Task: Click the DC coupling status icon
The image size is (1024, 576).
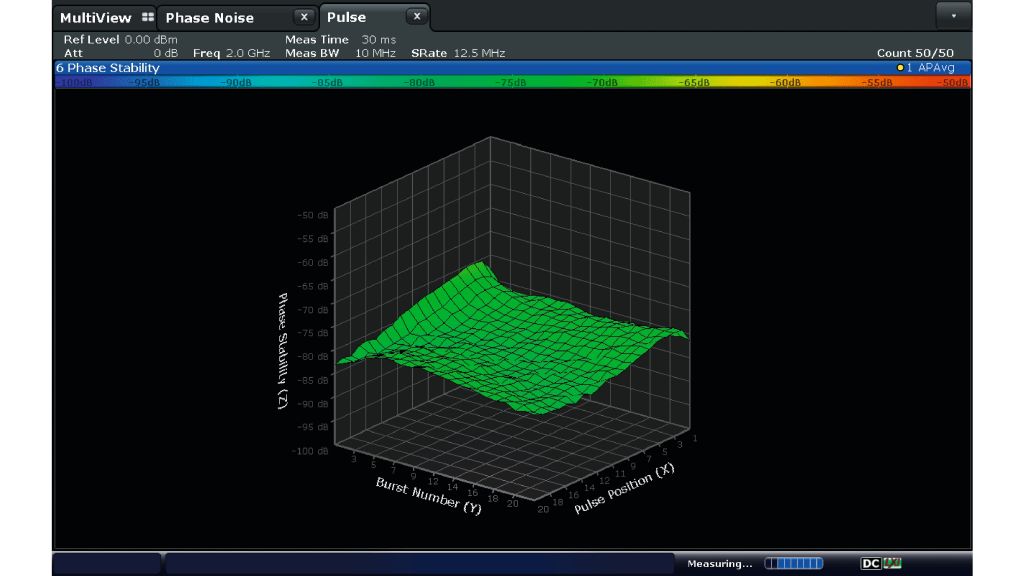Action: click(x=870, y=564)
